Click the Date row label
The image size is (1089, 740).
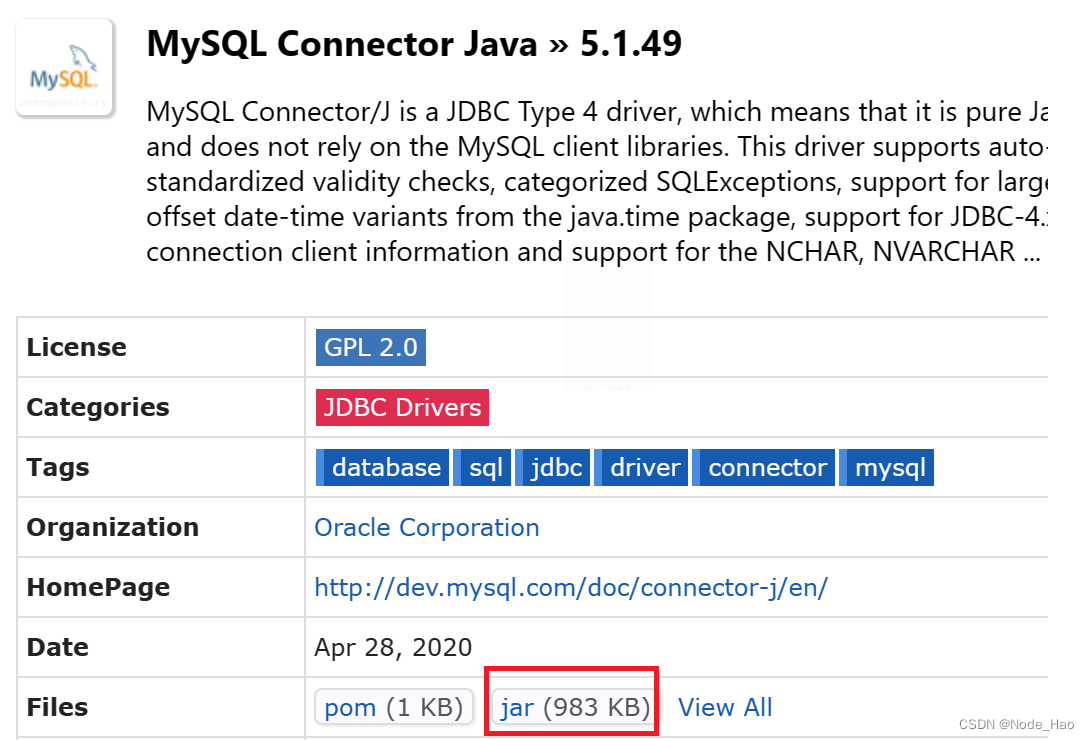tap(58, 647)
